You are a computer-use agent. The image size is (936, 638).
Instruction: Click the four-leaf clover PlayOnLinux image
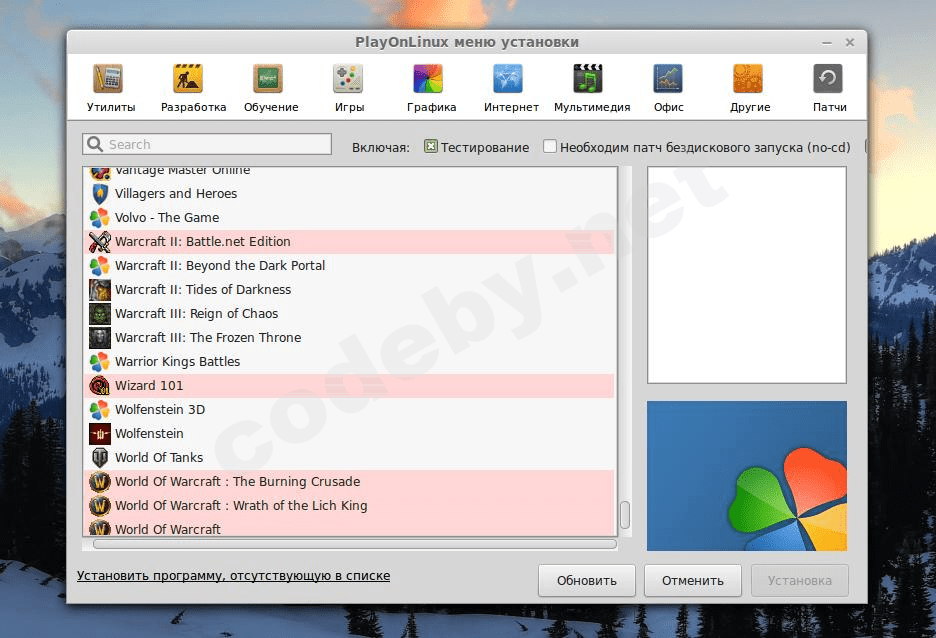pos(747,476)
